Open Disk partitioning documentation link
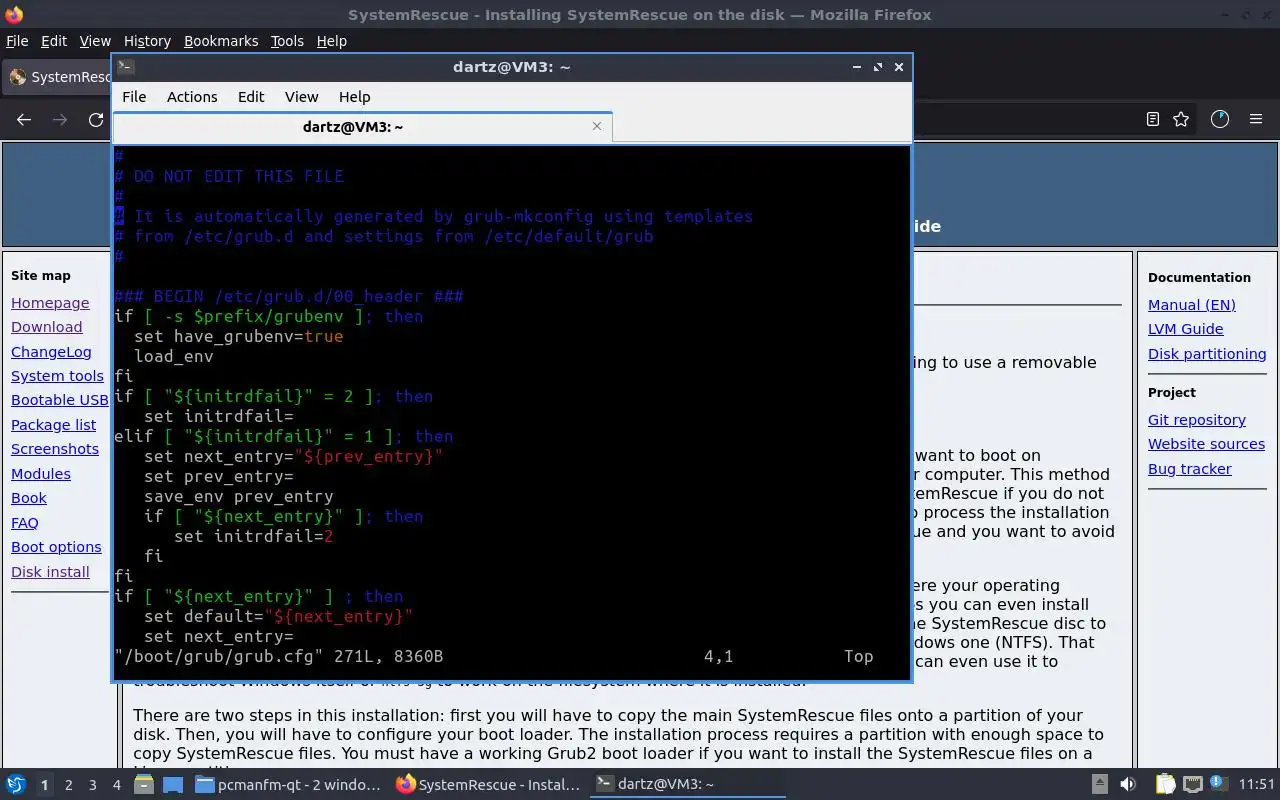Viewport: 1280px width, 800px height. tap(1207, 354)
